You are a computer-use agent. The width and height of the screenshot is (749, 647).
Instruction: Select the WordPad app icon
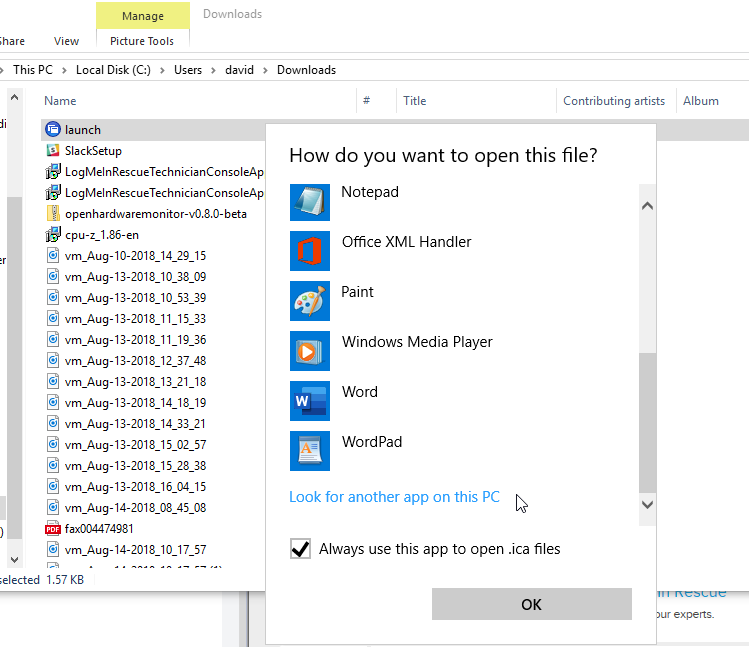pos(309,451)
